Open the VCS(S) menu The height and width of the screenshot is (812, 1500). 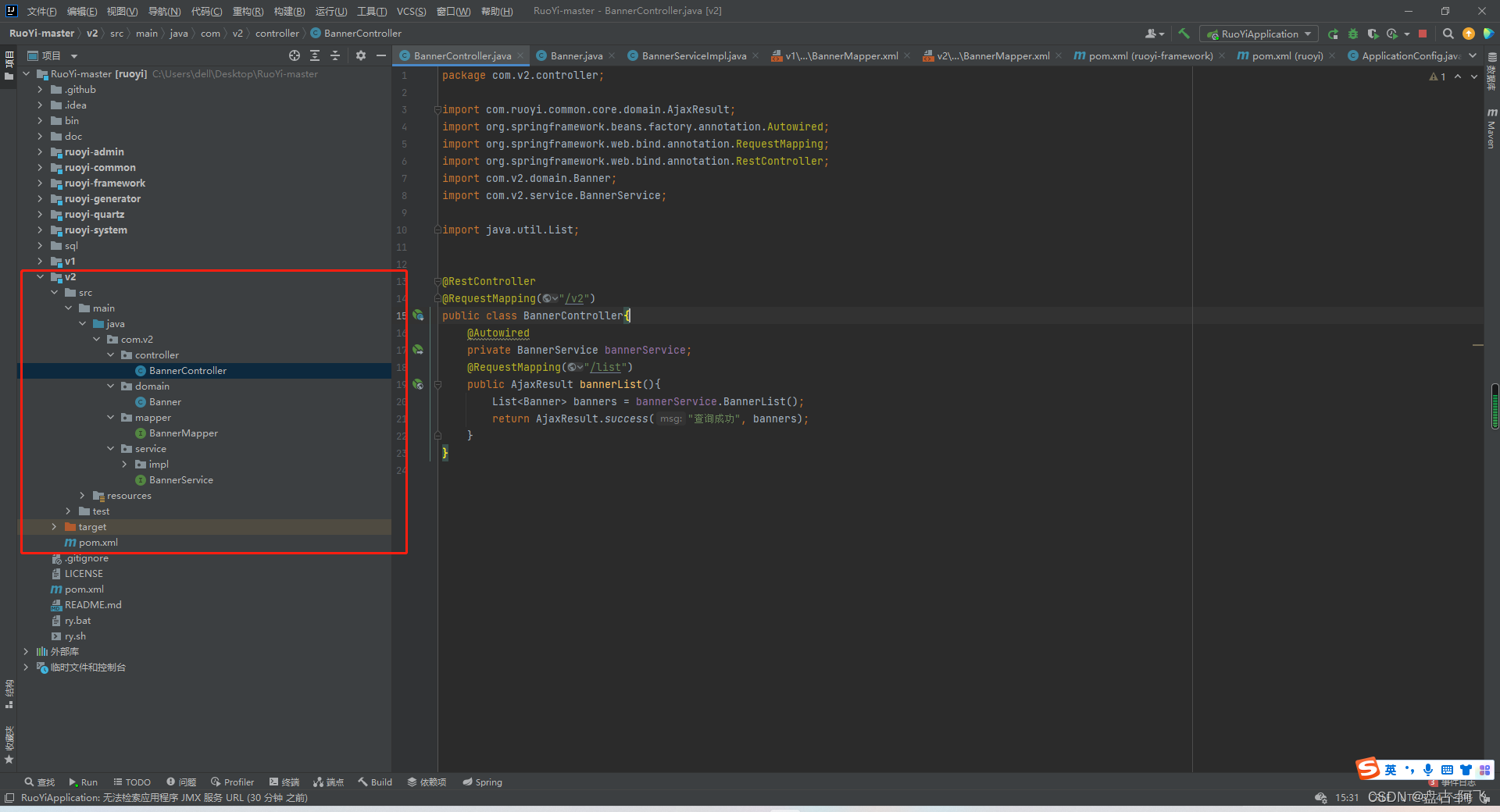411,11
